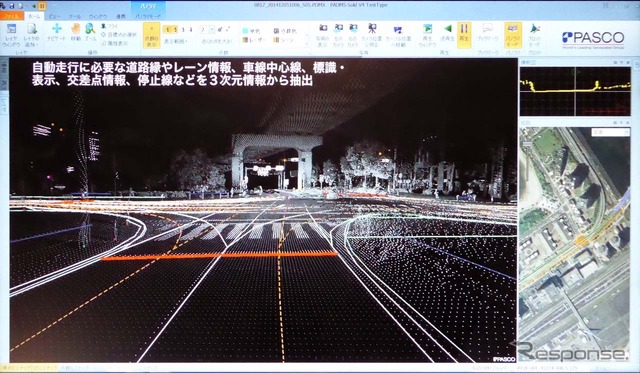Select the Laser (レーザー) color option
Image resolution: width=640 pixels, height=373 pixels.
click(254, 40)
